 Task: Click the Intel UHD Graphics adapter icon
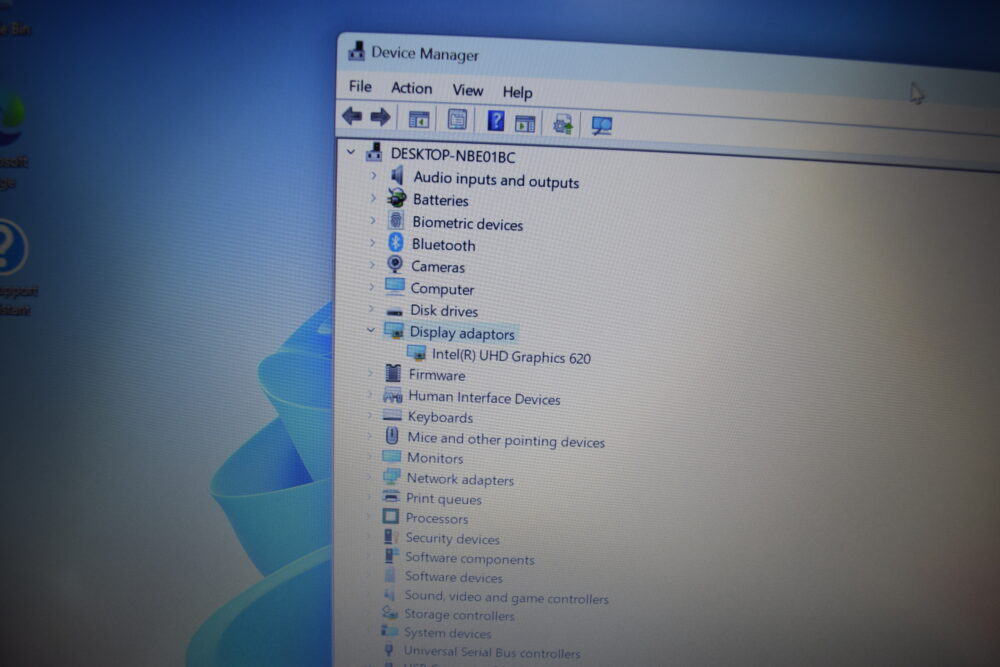tap(416, 353)
